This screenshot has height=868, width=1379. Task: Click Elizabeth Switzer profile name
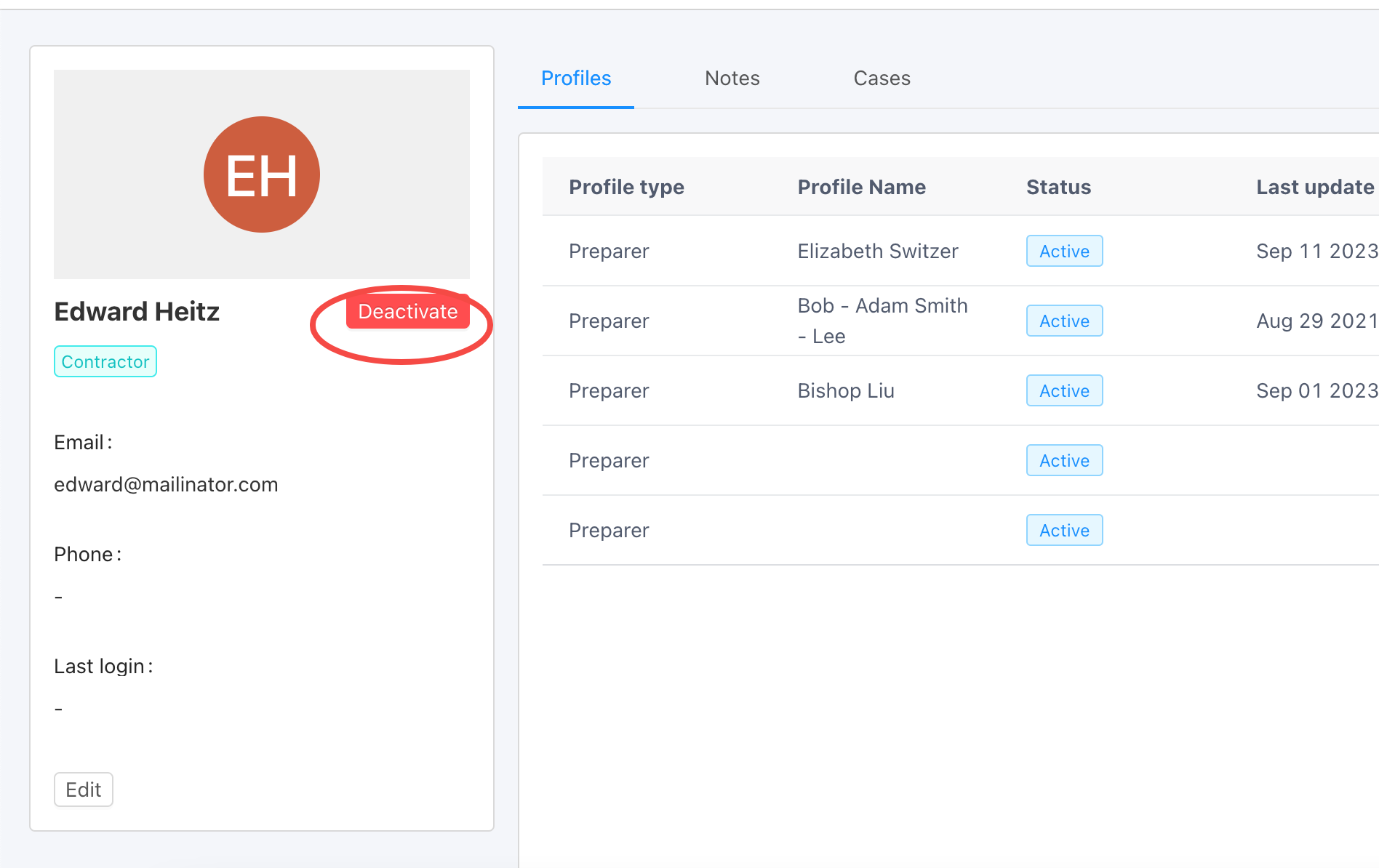click(878, 252)
